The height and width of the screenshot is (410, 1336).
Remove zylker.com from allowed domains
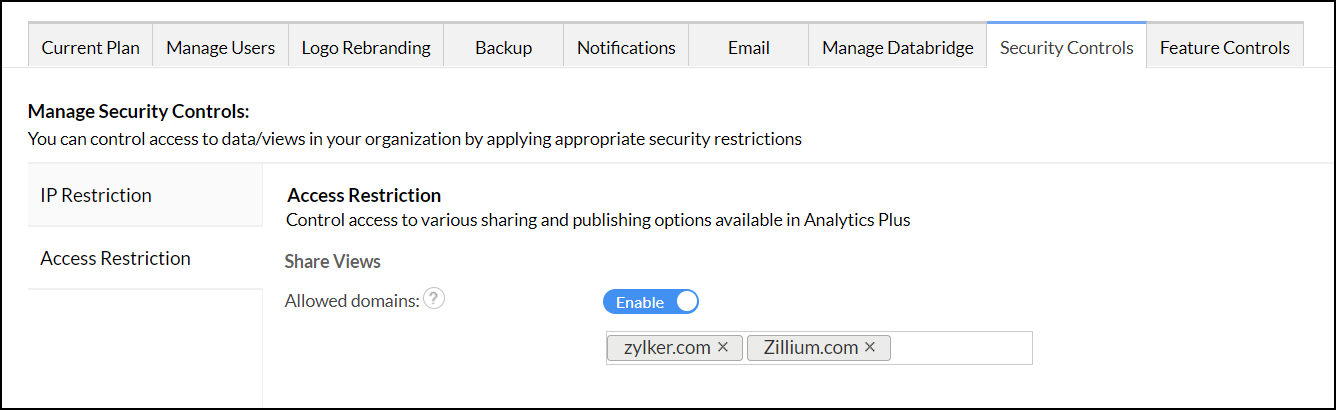[x=723, y=347]
